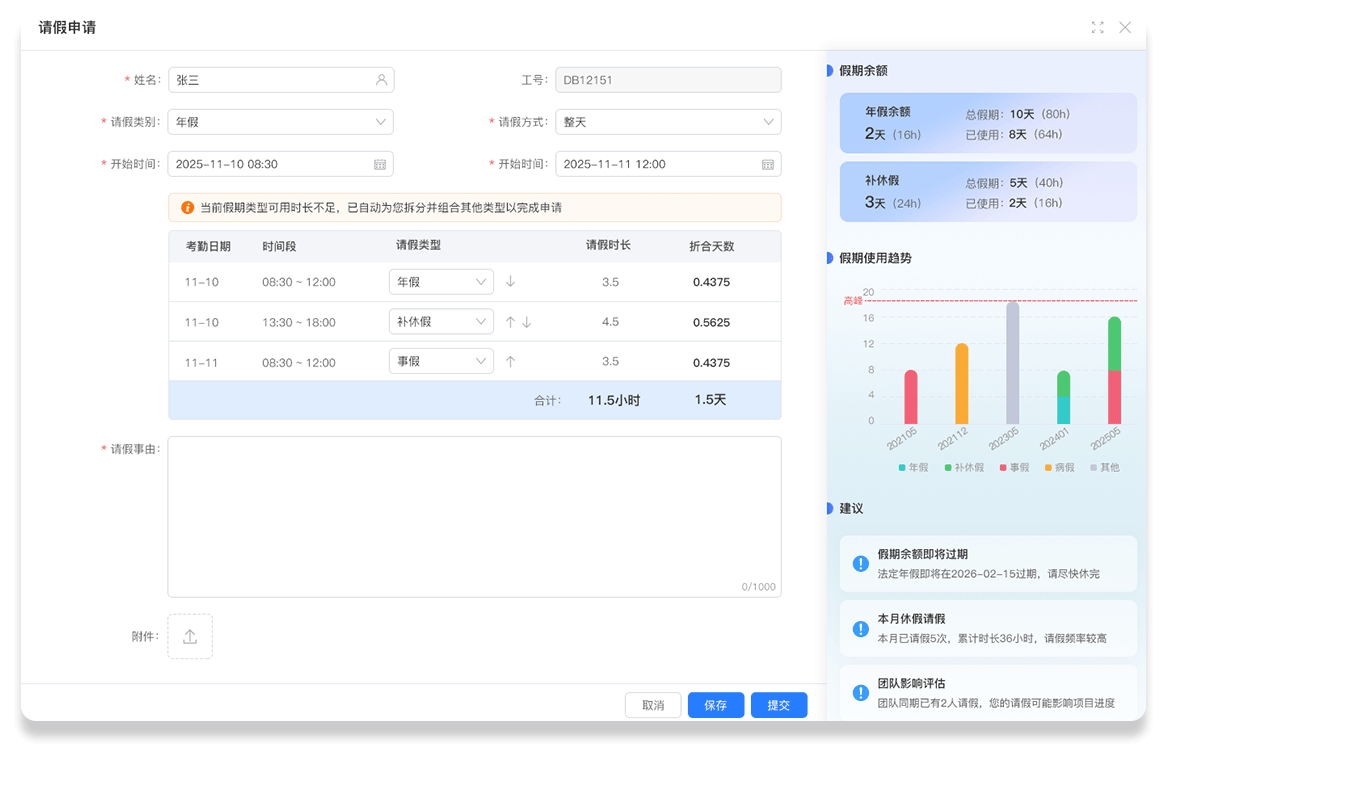The image size is (1353, 795).
Task: Open leave type dropdown in the 13:30 ~ 18:00 row
Action: coord(441,322)
